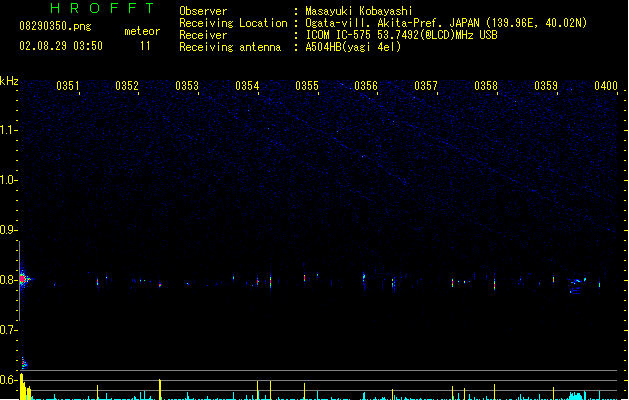Click the 0358 time axis label
This screenshot has height=400, width=629.
click(486, 86)
